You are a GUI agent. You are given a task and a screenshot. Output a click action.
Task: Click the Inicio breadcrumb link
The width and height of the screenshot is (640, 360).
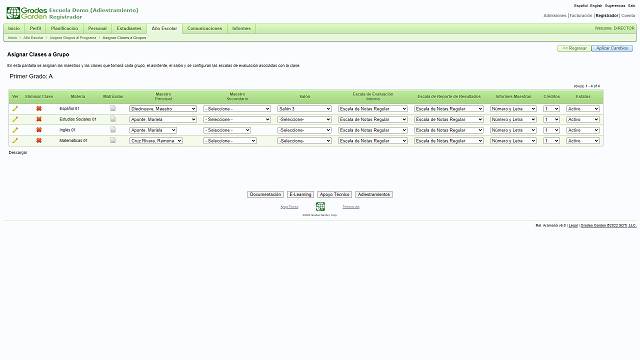(13, 38)
